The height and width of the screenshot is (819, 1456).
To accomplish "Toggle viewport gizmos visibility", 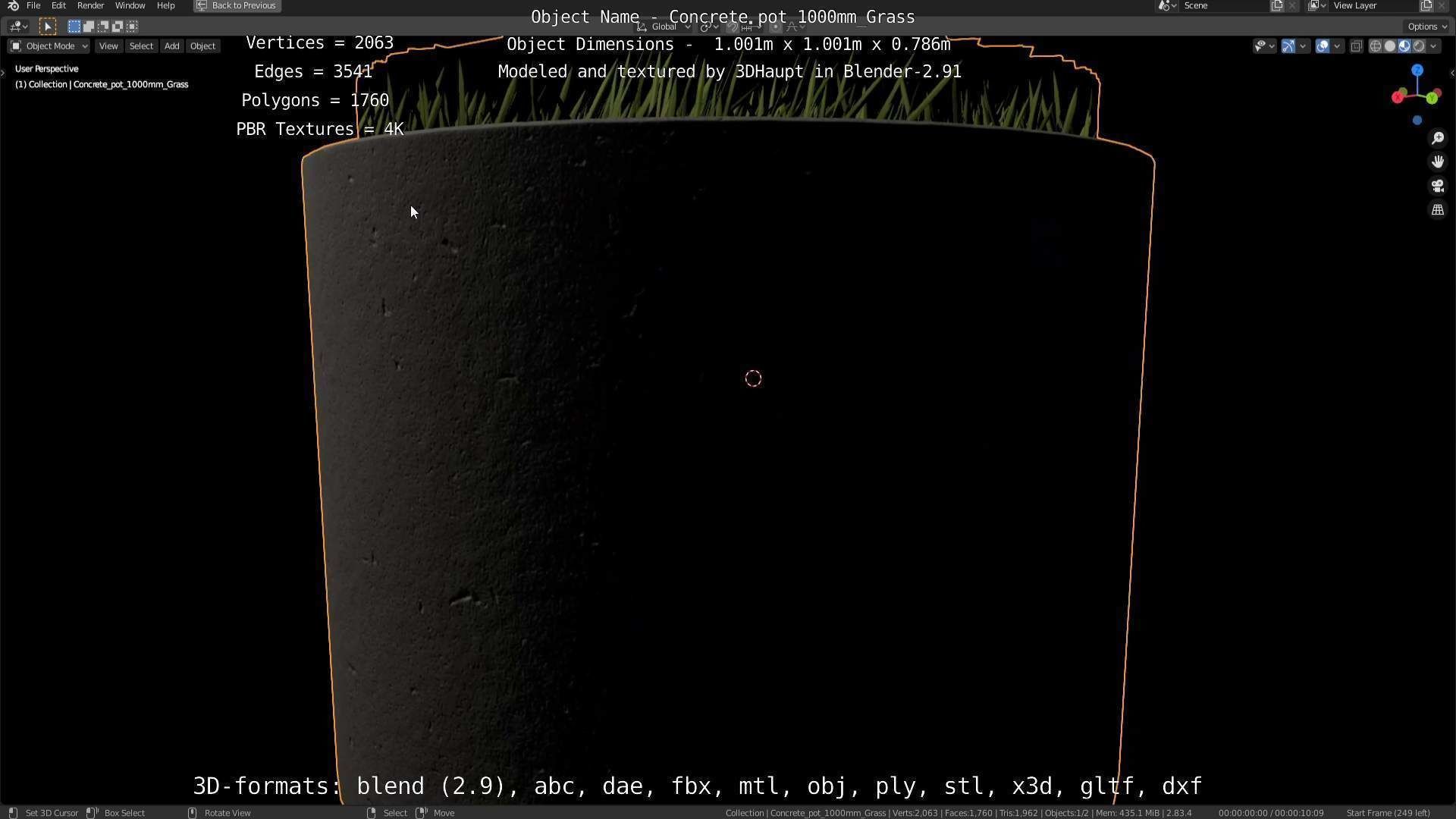I will click(x=1288, y=46).
